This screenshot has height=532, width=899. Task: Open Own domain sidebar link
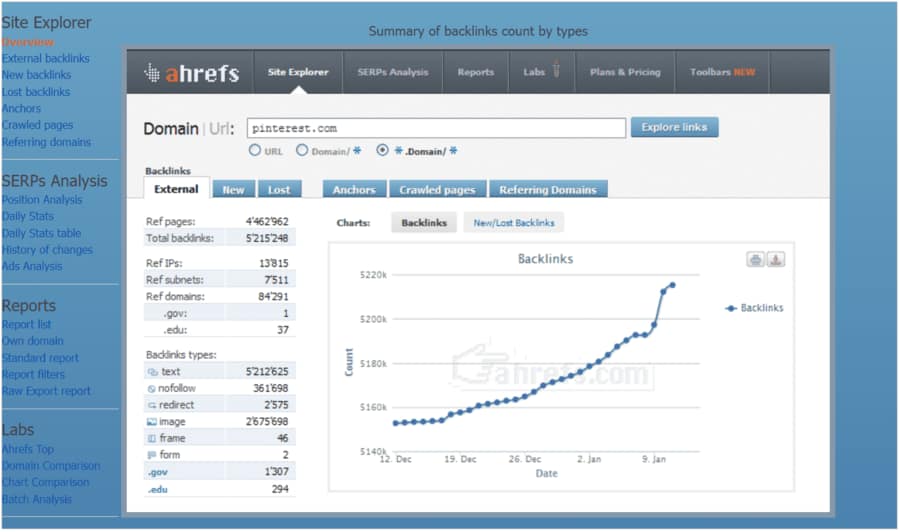(33, 341)
